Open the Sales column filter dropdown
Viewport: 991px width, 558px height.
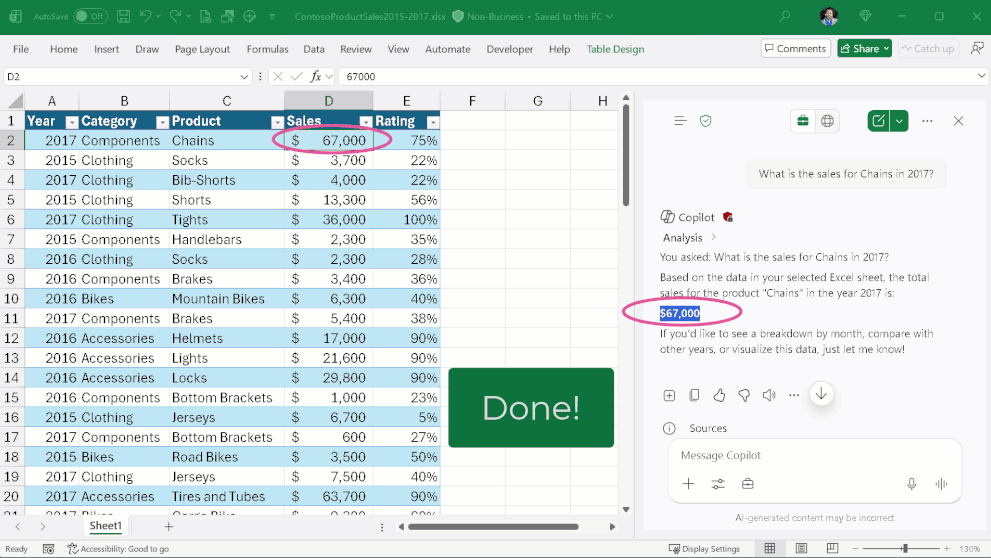(365, 122)
